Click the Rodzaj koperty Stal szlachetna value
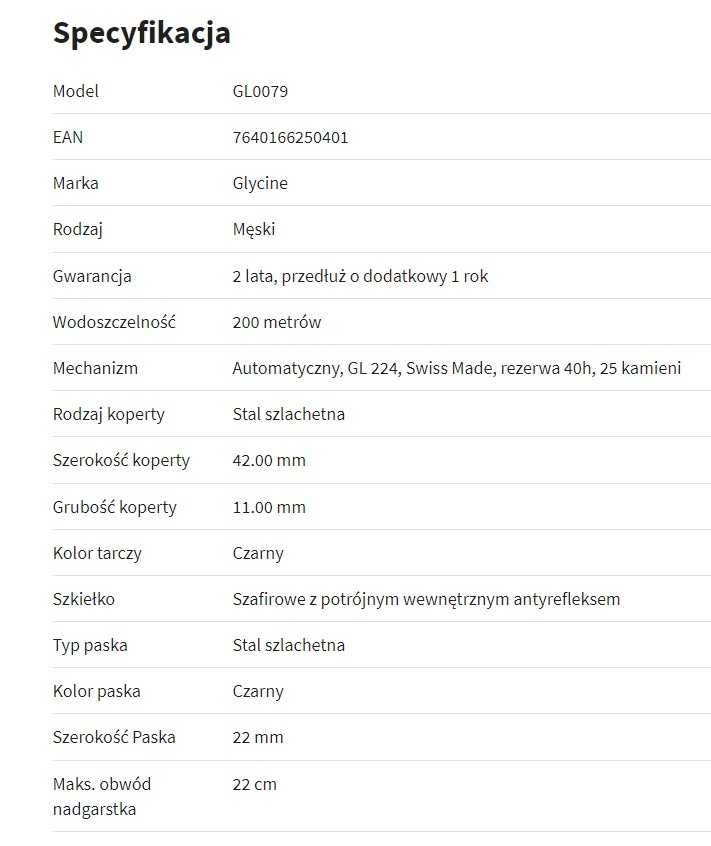Image resolution: width=711 pixels, height=846 pixels. click(289, 414)
